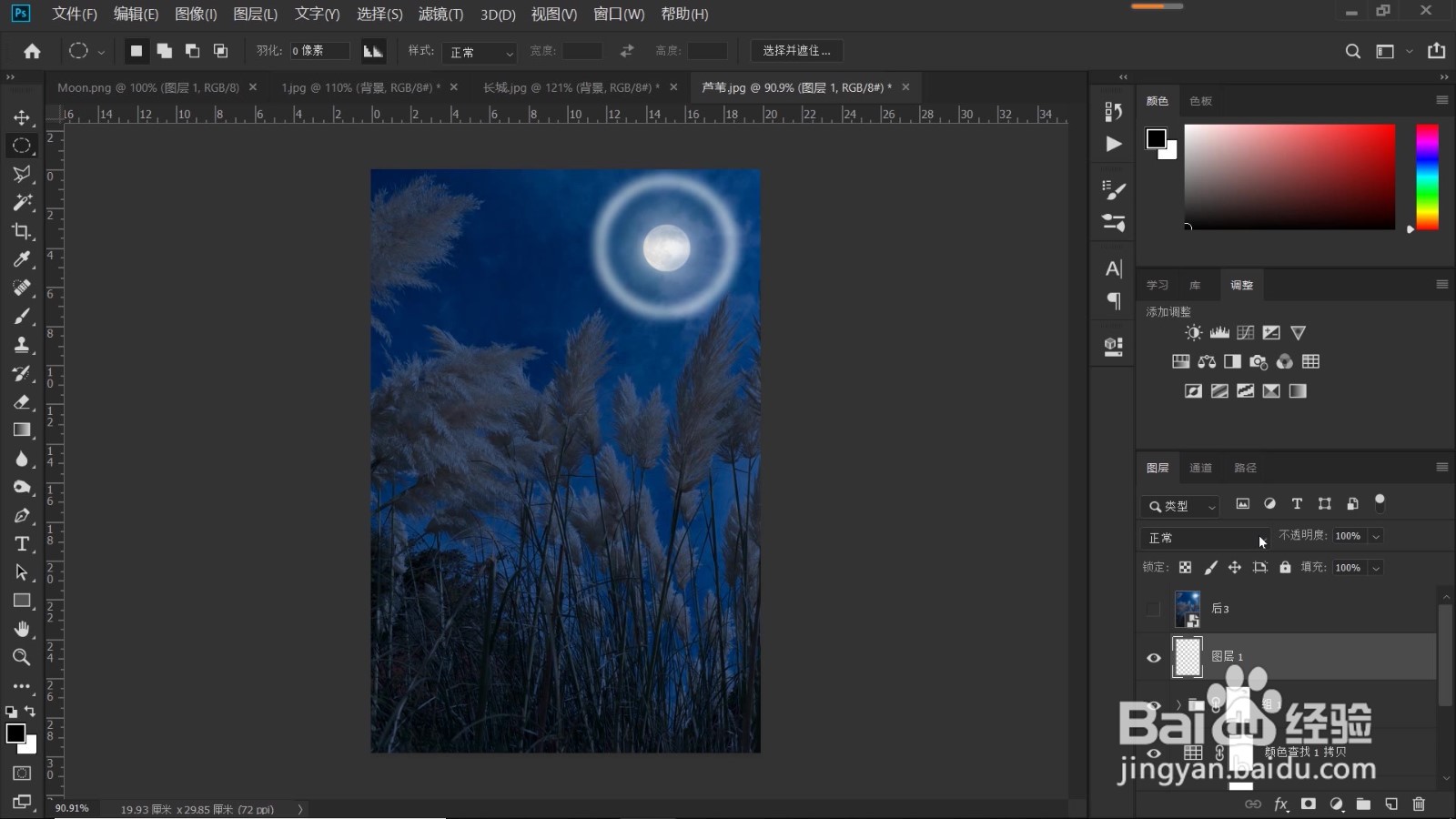Open the fill percentage dropdown
The width and height of the screenshot is (1456, 819).
click(x=1376, y=568)
